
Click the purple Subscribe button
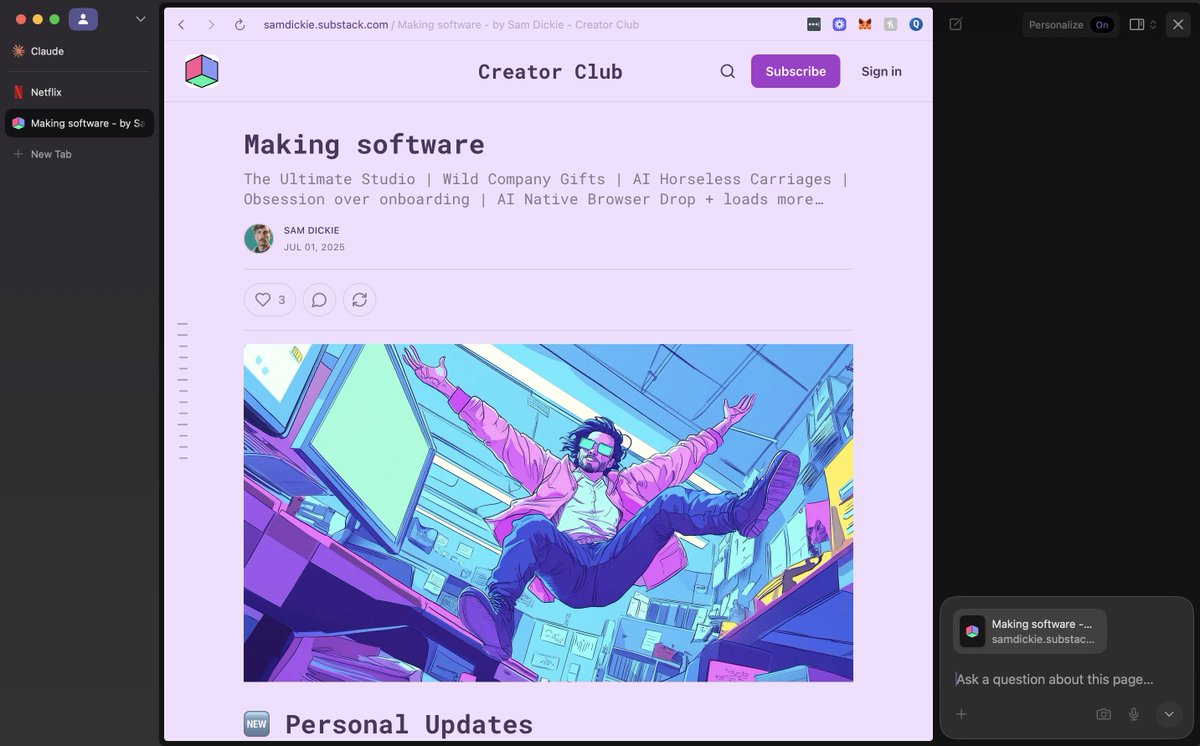(x=796, y=71)
